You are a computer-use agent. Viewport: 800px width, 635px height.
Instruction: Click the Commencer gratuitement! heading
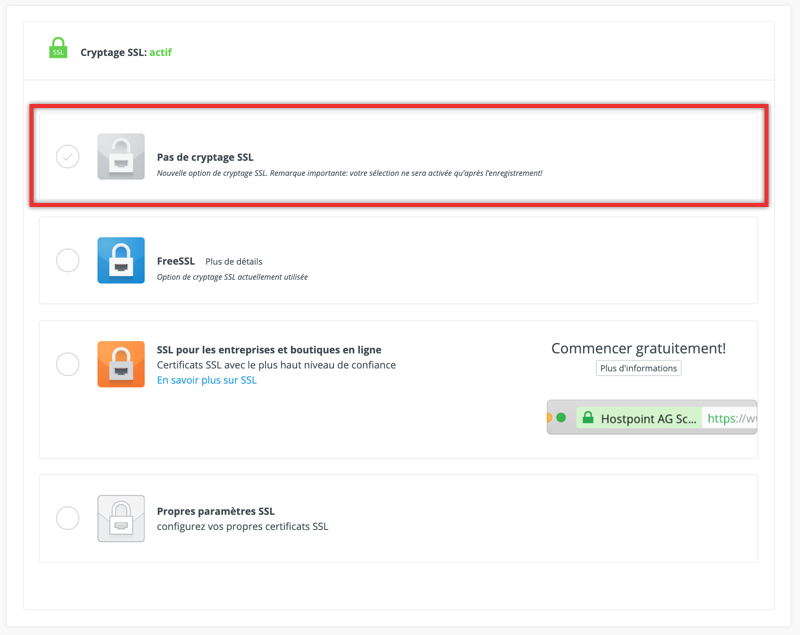(x=638, y=348)
